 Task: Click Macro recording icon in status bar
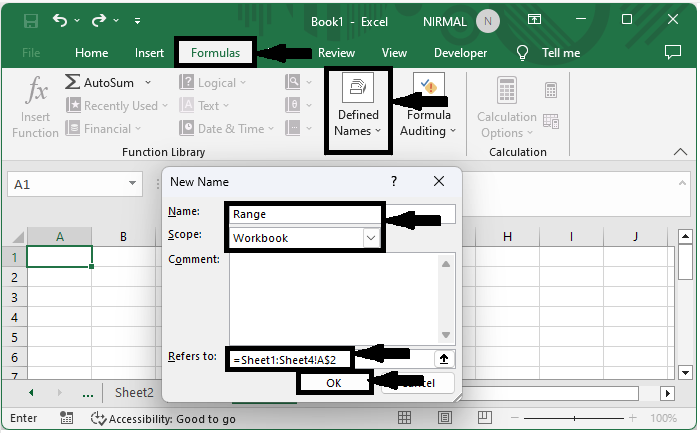[x=66, y=418]
